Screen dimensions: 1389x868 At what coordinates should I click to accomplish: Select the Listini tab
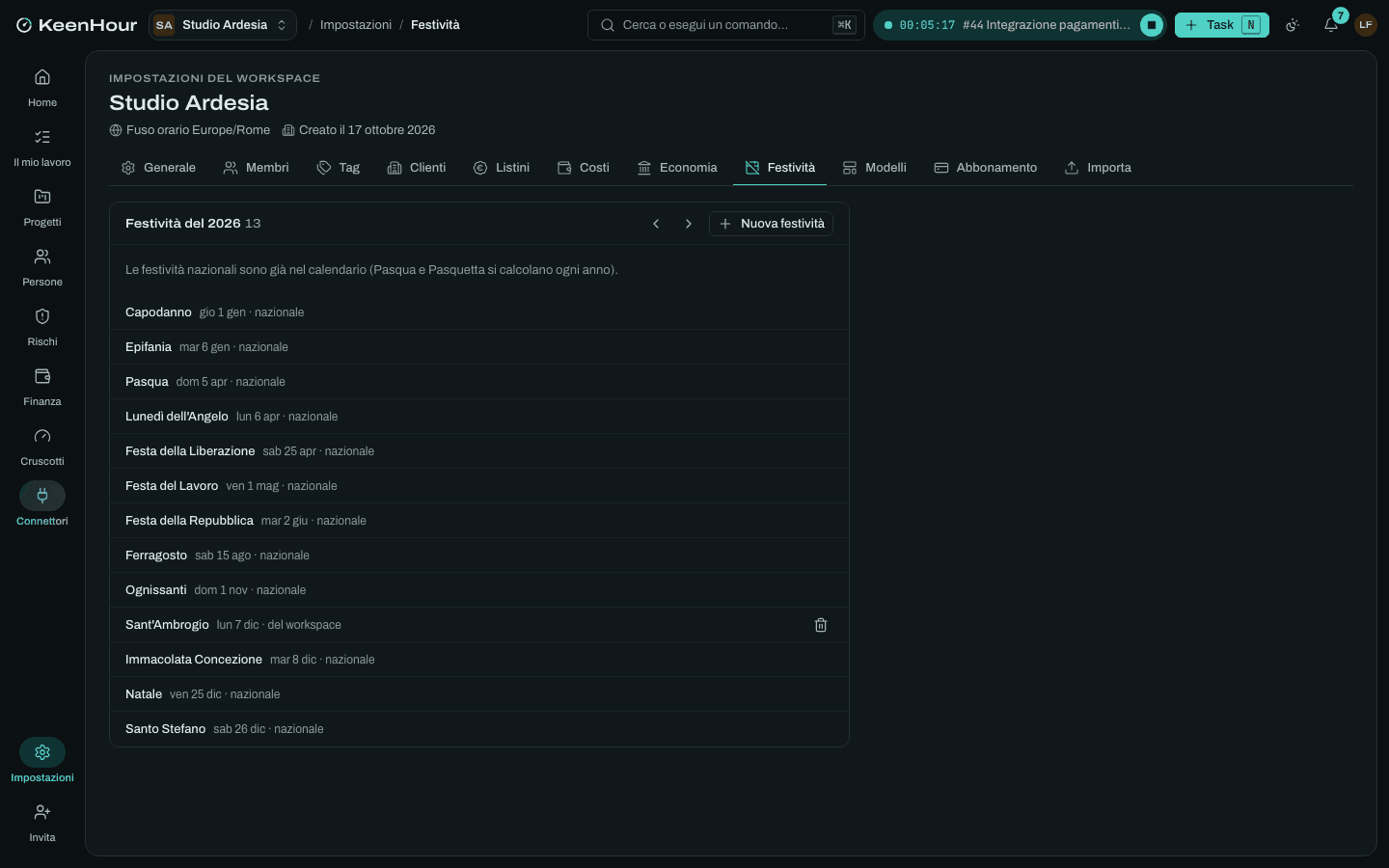(x=502, y=168)
